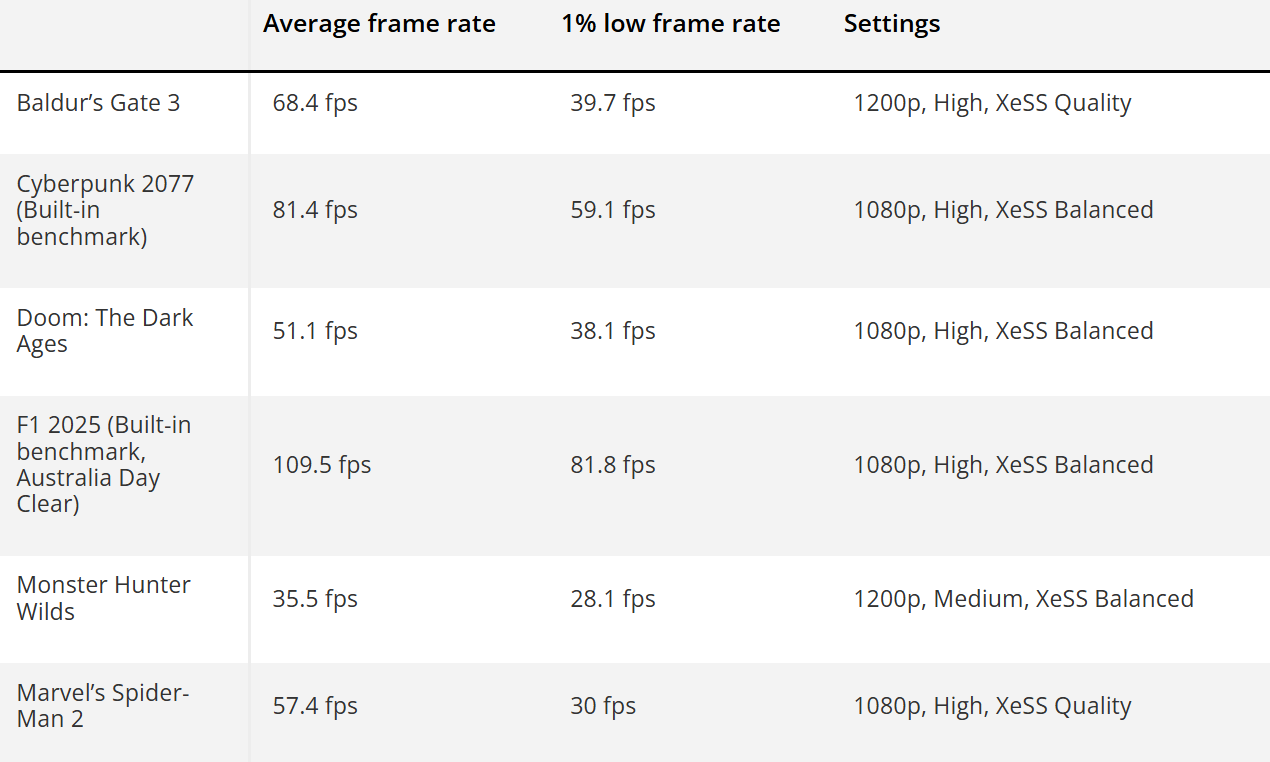Select the F1 2025 benchmark name cell

[104, 464]
